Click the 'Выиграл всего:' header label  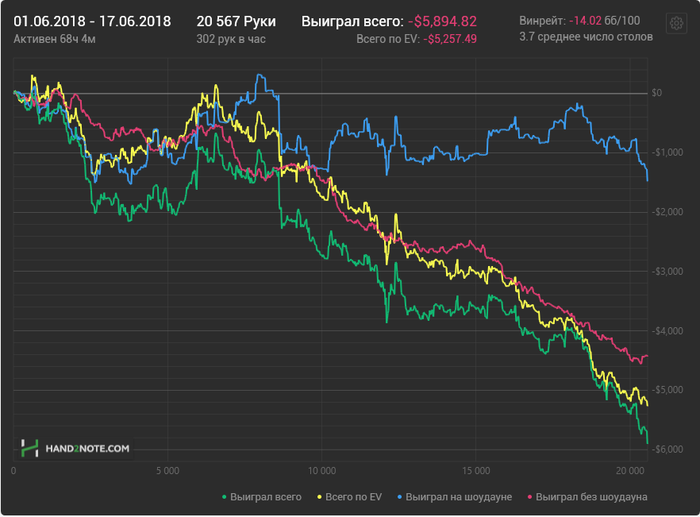point(353,21)
